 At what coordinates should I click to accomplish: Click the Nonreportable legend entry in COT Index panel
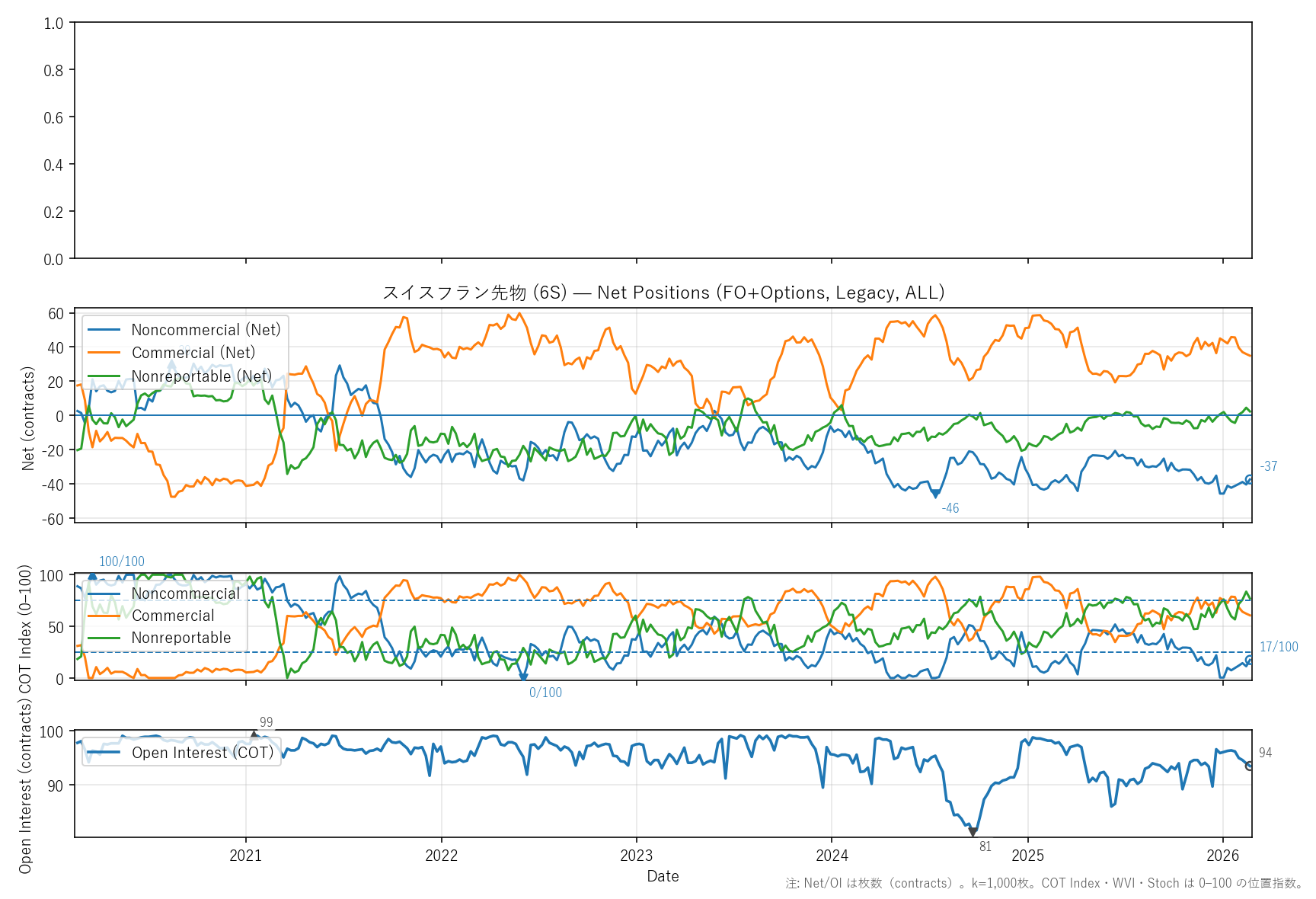coord(180,638)
